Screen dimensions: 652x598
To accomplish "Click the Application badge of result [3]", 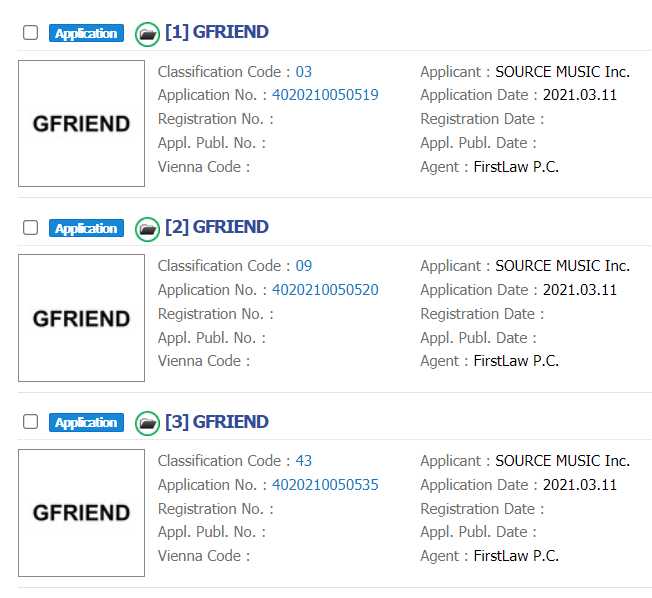I will pos(86,422).
